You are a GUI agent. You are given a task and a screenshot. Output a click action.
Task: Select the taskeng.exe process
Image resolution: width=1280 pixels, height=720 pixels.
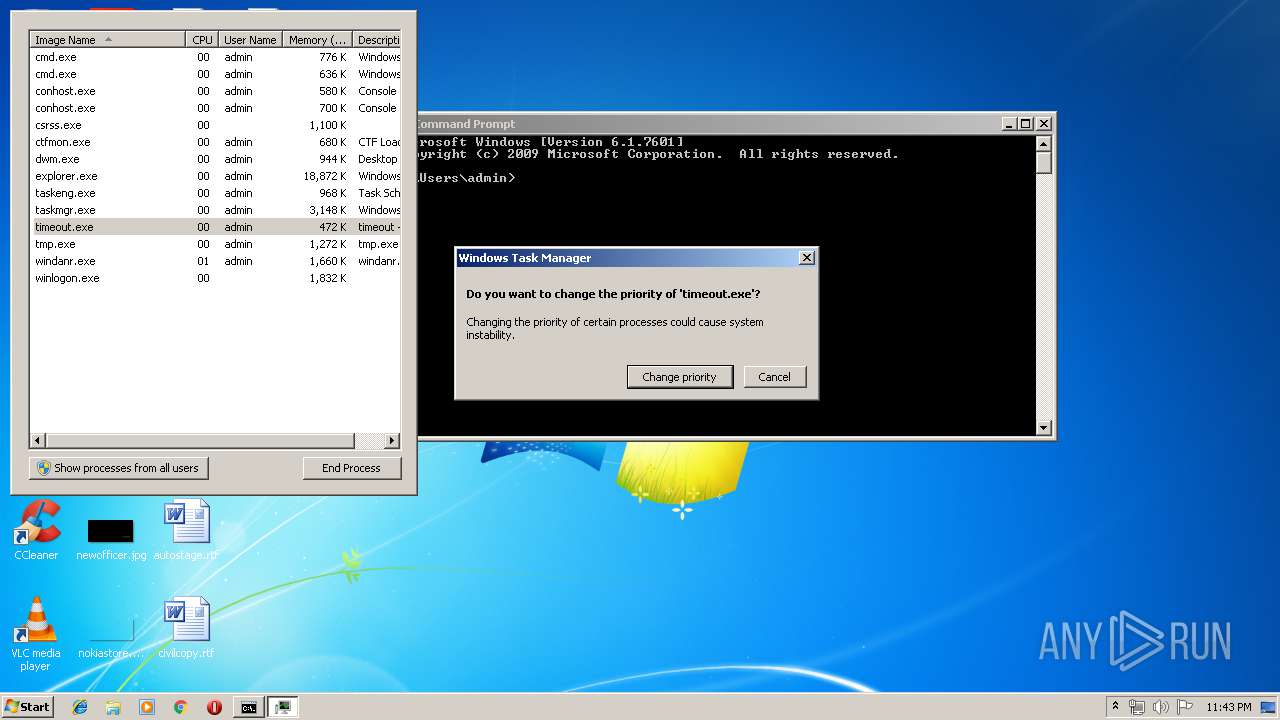(215, 193)
